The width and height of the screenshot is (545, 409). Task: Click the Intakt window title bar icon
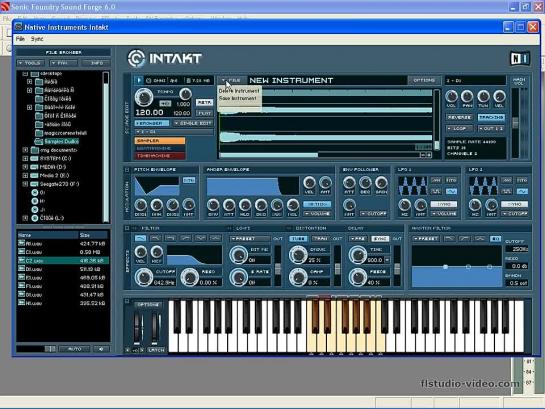(18, 27)
